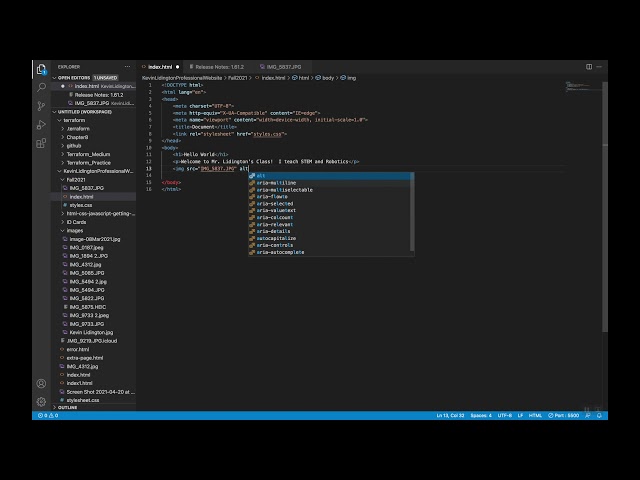Click Spaces: 4 indentation setting
Viewport: 640px width, 480px height.
481,416
